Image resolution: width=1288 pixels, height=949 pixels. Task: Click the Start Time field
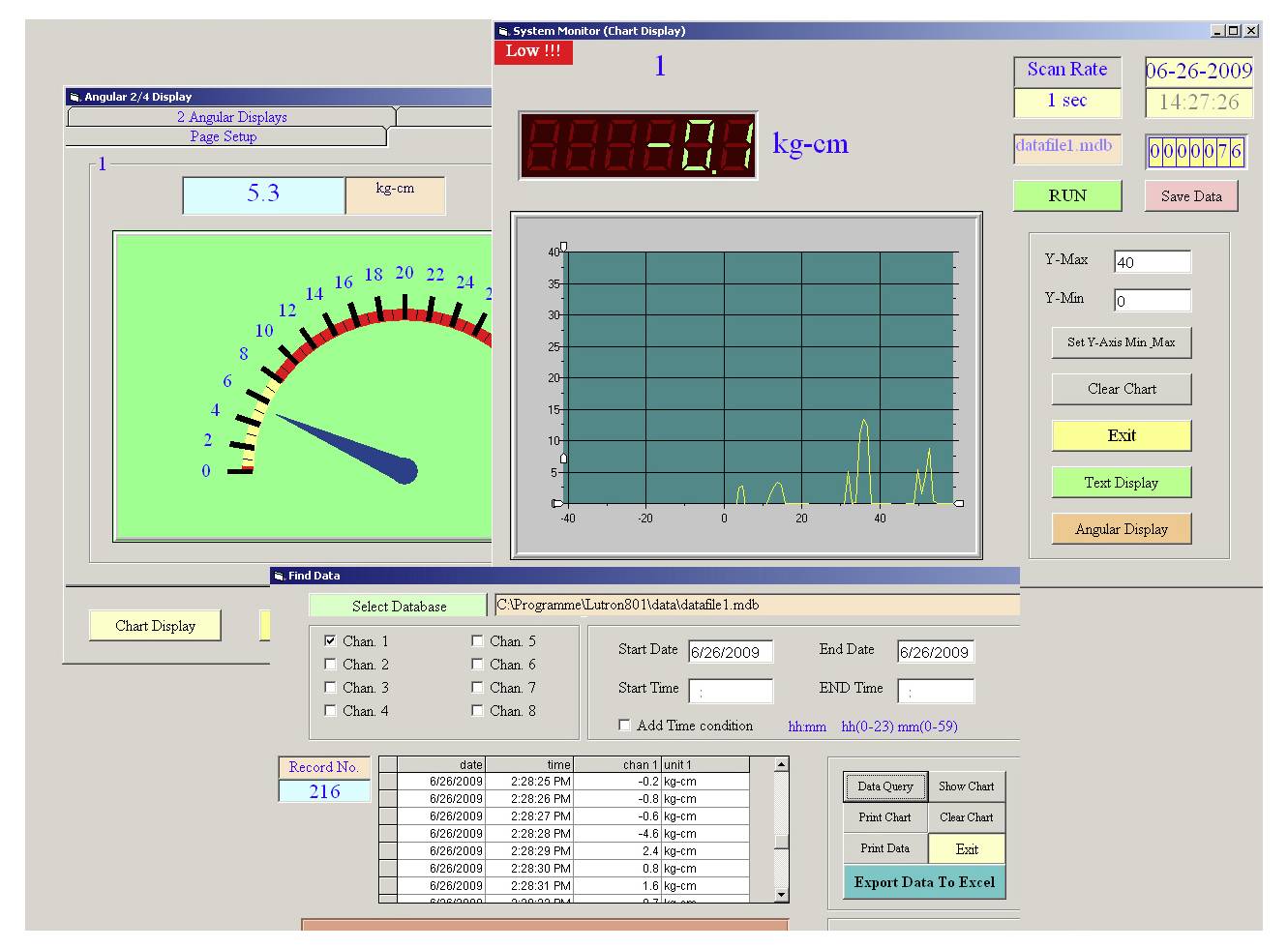[731, 691]
